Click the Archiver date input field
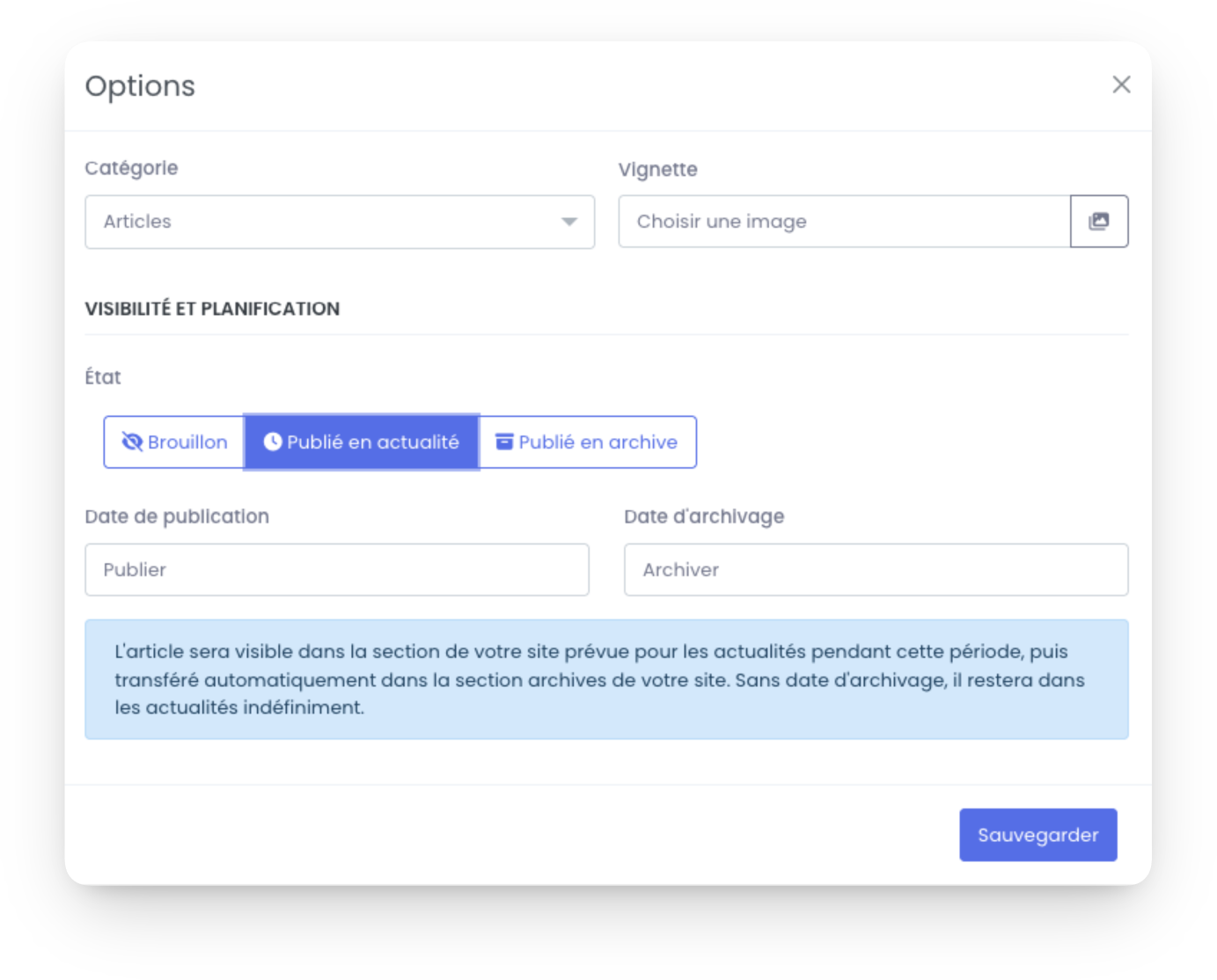The height and width of the screenshot is (980, 1217). (x=876, y=569)
